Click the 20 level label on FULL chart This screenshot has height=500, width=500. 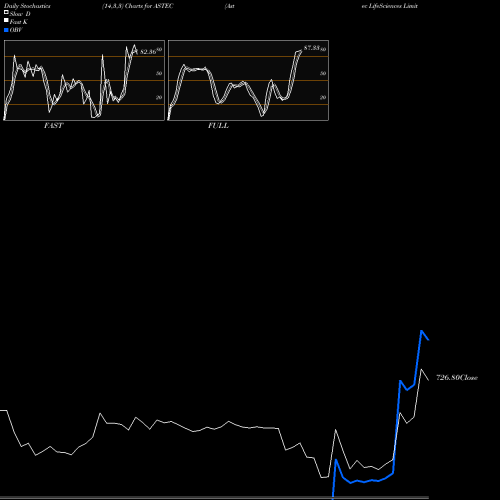click(323, 97)
